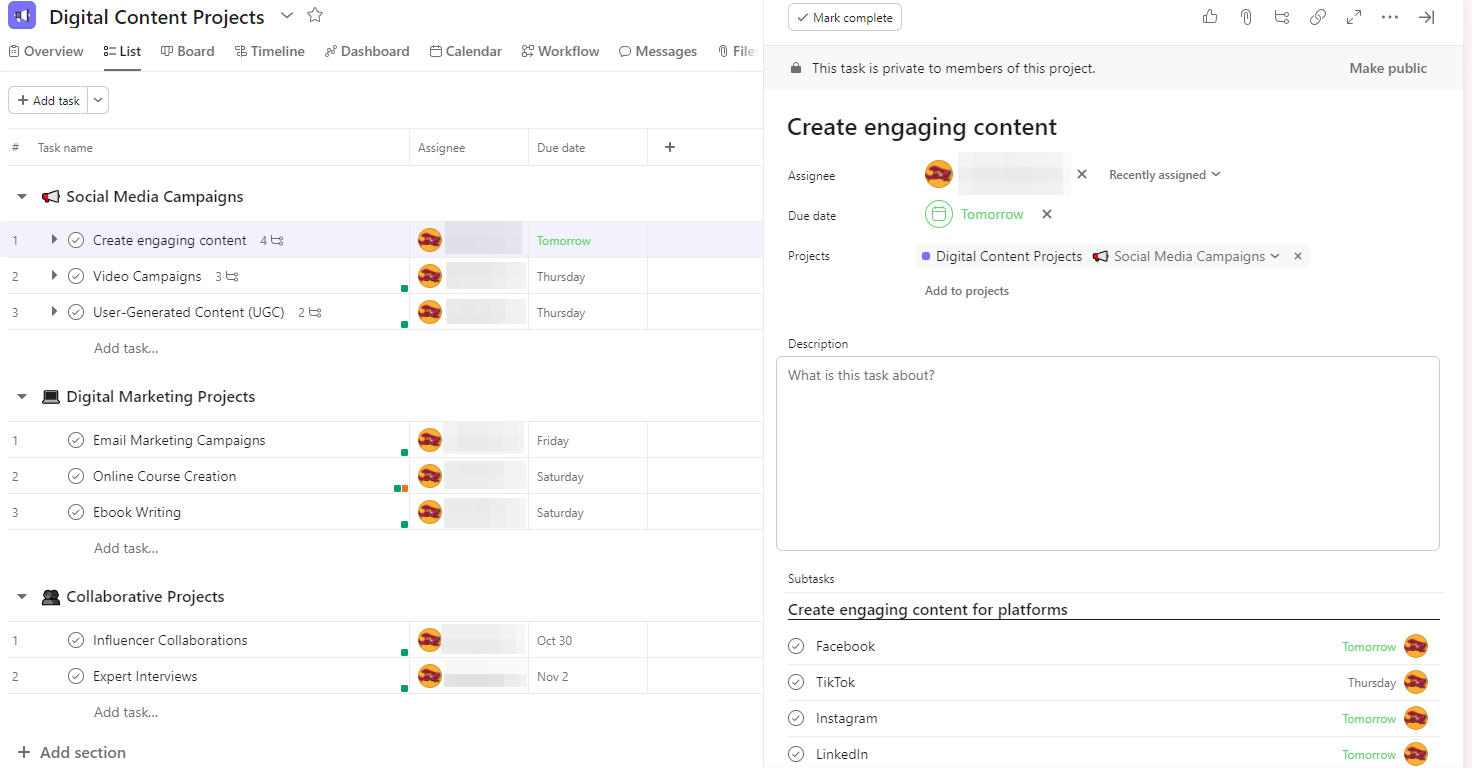Click the purple project megaphone icon

[x=22, y=16]
